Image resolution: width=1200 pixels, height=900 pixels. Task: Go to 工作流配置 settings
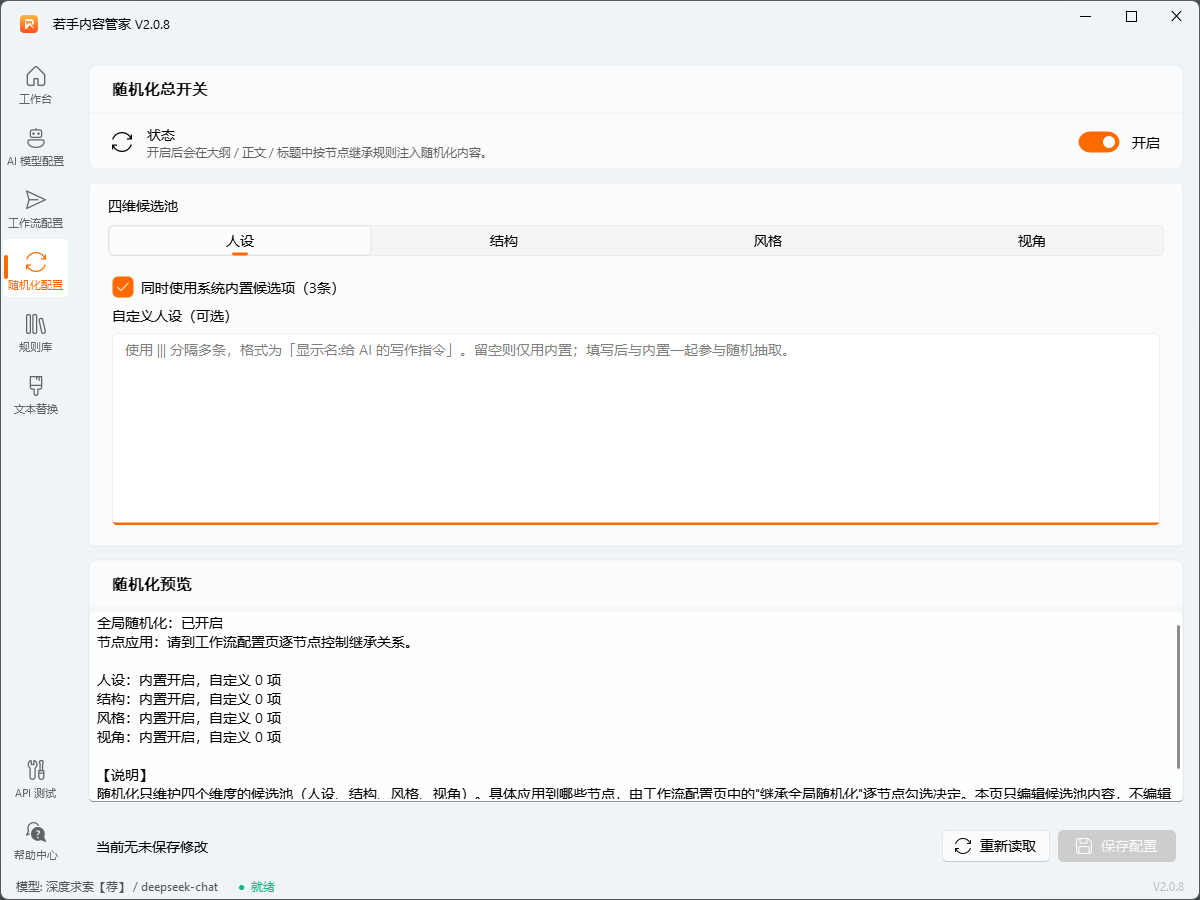click(x=36, y=208)
